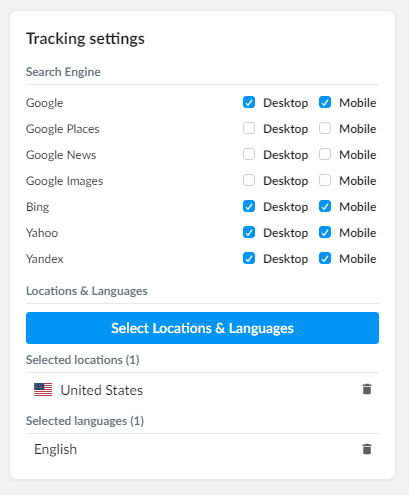Click the United States flag icon

coord(43,389)
